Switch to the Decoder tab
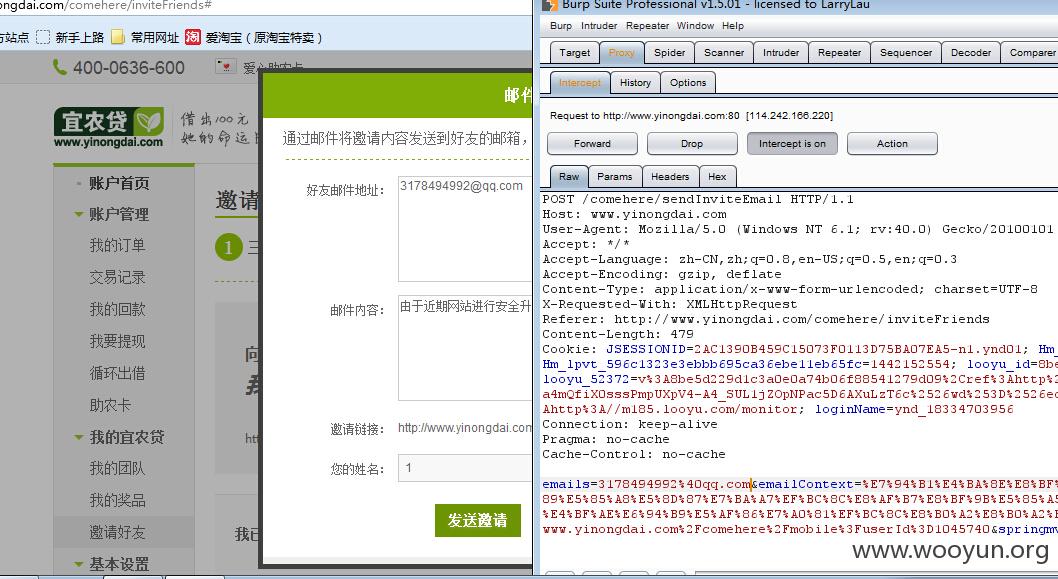This screenshot has height=579, width=1058. [x=971, y=53]
